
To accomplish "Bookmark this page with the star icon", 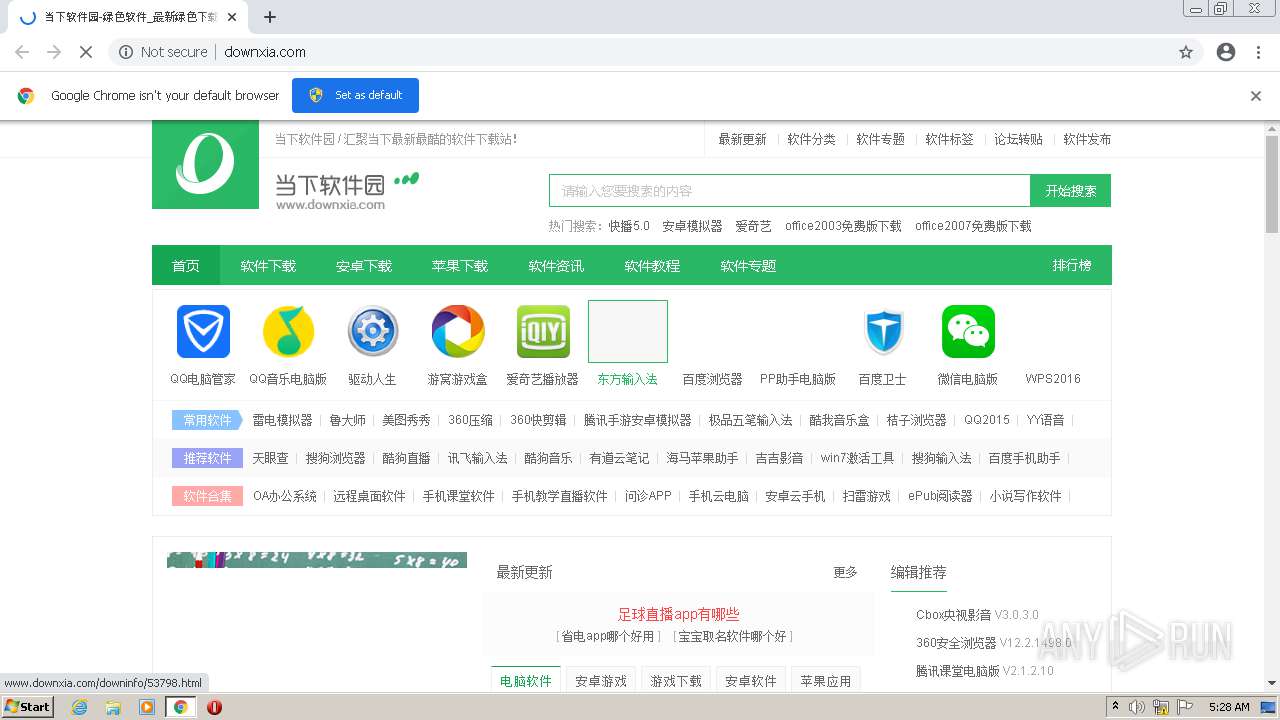I will pos(1186,52).
